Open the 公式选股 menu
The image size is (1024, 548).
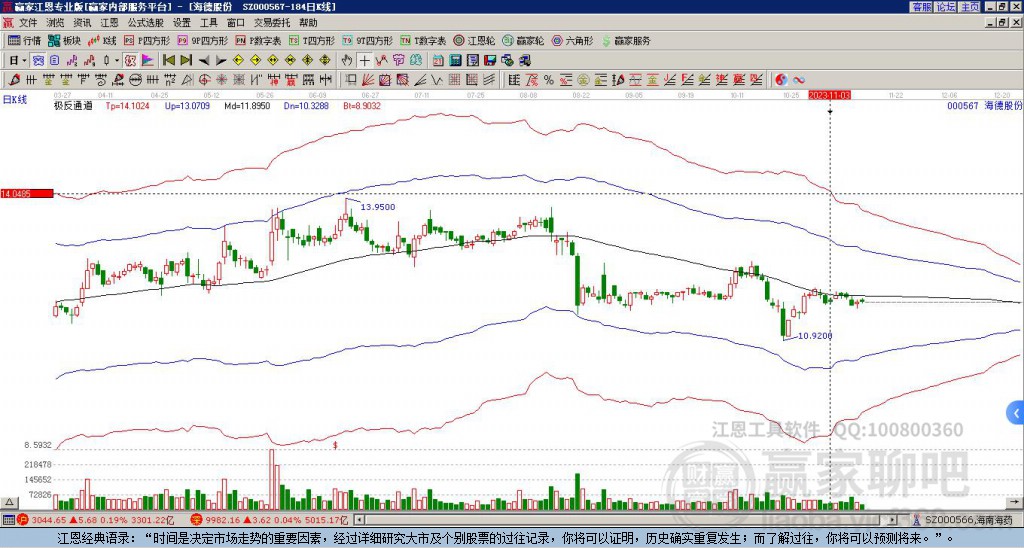coord(146,23)
